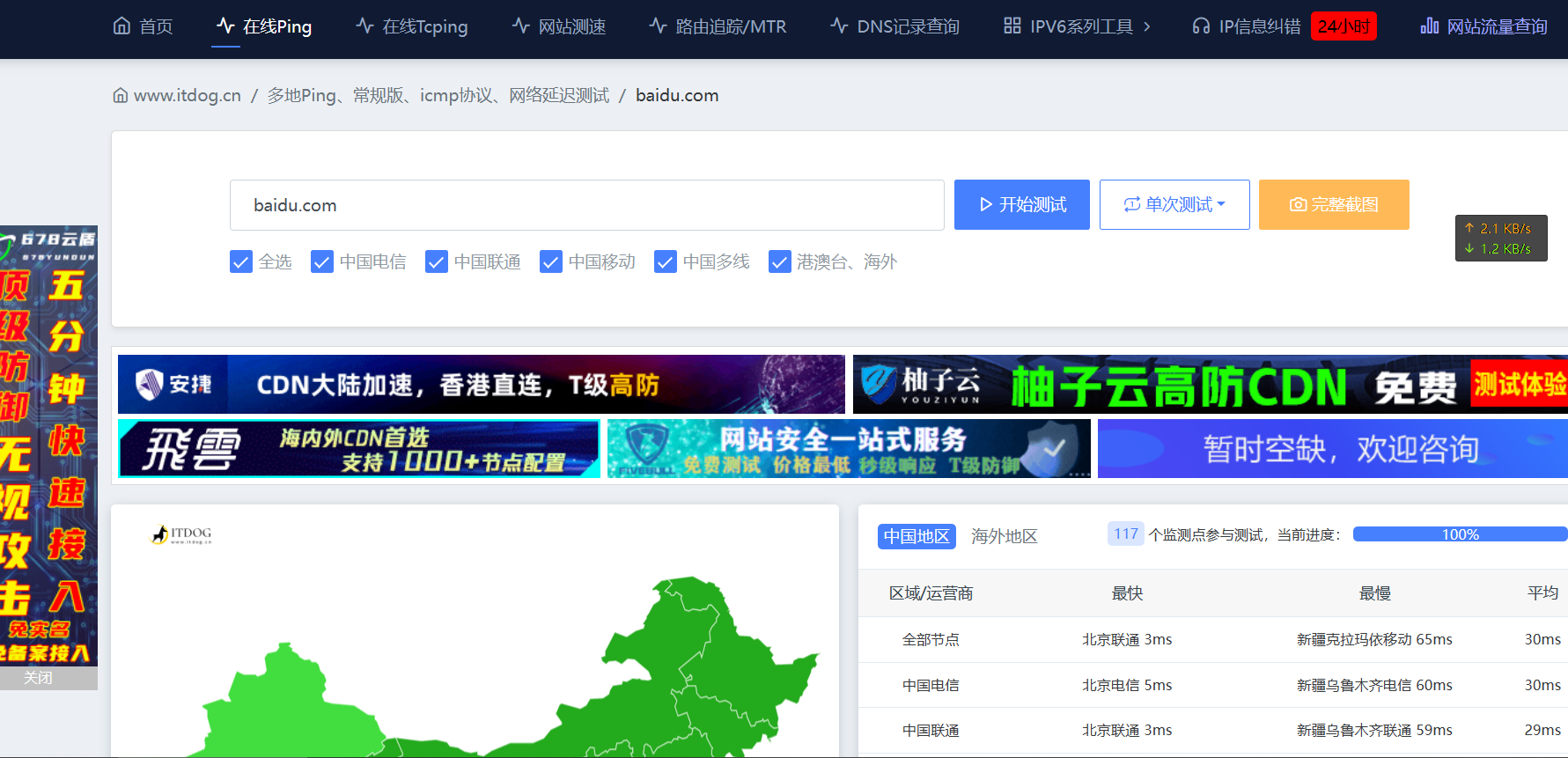Click the 北京电信 5ms cell
The width and height of the screenshot is (1568, 758).
click(x=1127, y=685)
